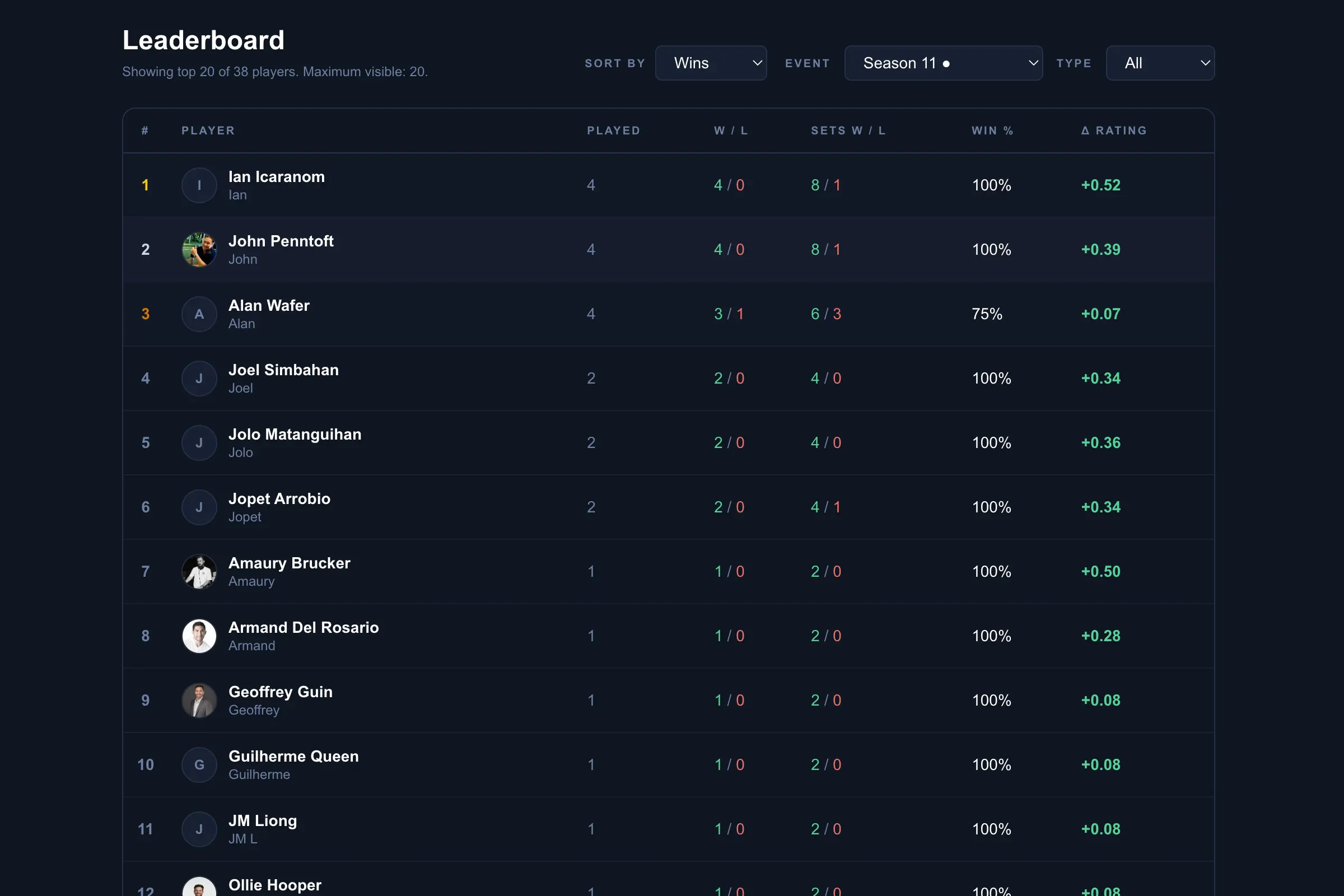
Task: Click John Penntoft's profile photo
Action: click(199, 250)
